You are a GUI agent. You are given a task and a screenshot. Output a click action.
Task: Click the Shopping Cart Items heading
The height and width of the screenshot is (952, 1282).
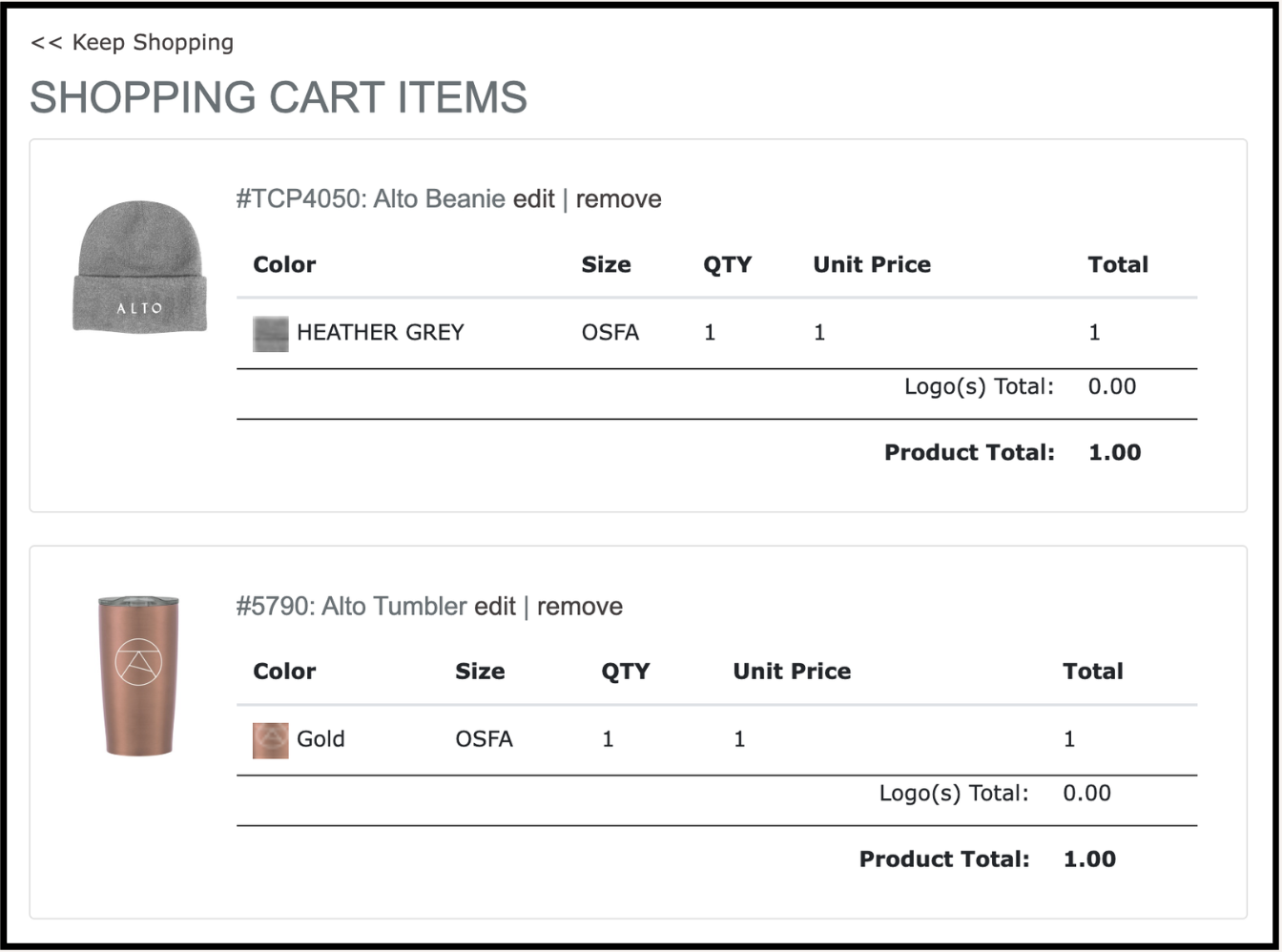point(279,97)
